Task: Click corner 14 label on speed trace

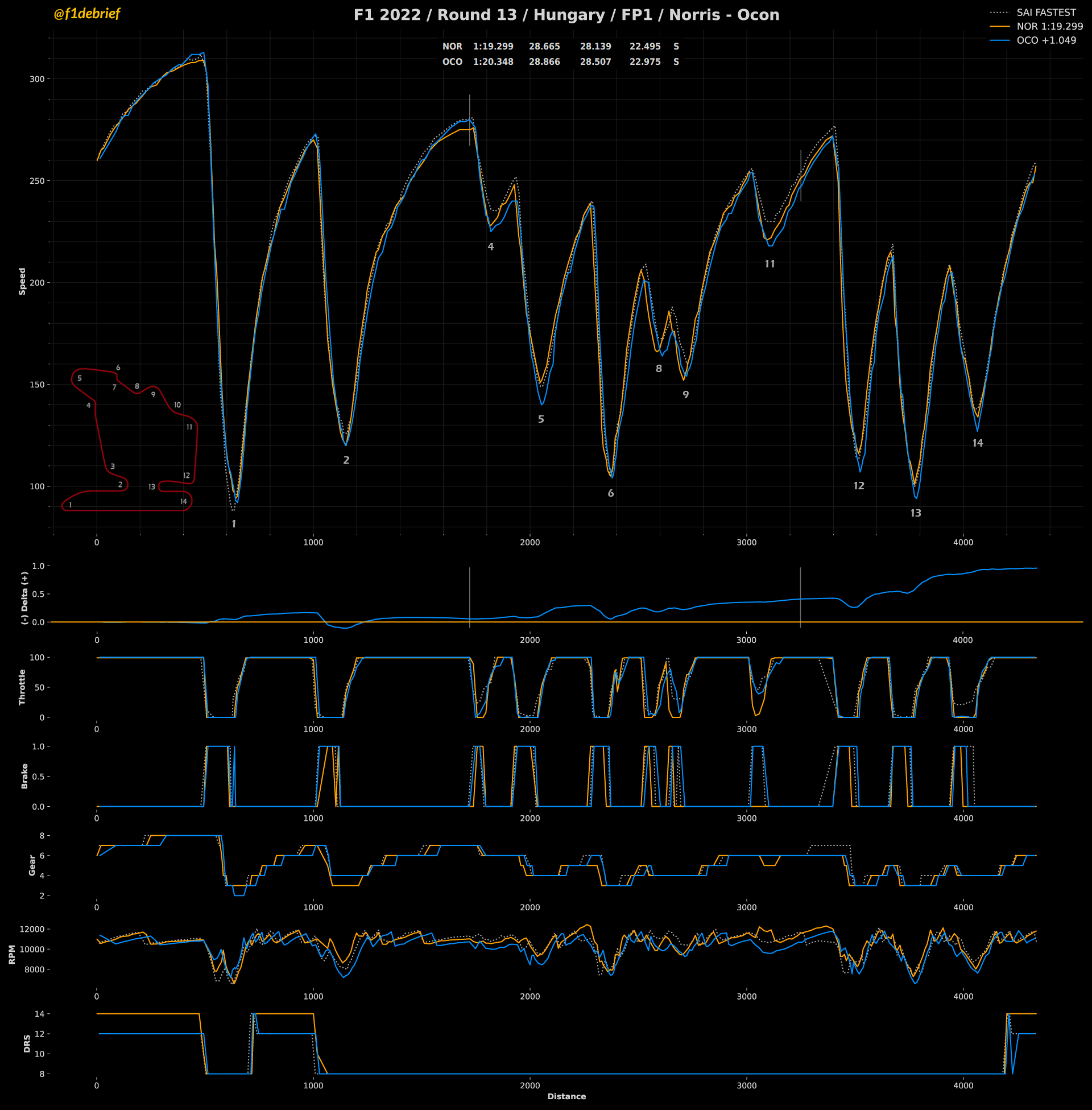Action: 977,443
